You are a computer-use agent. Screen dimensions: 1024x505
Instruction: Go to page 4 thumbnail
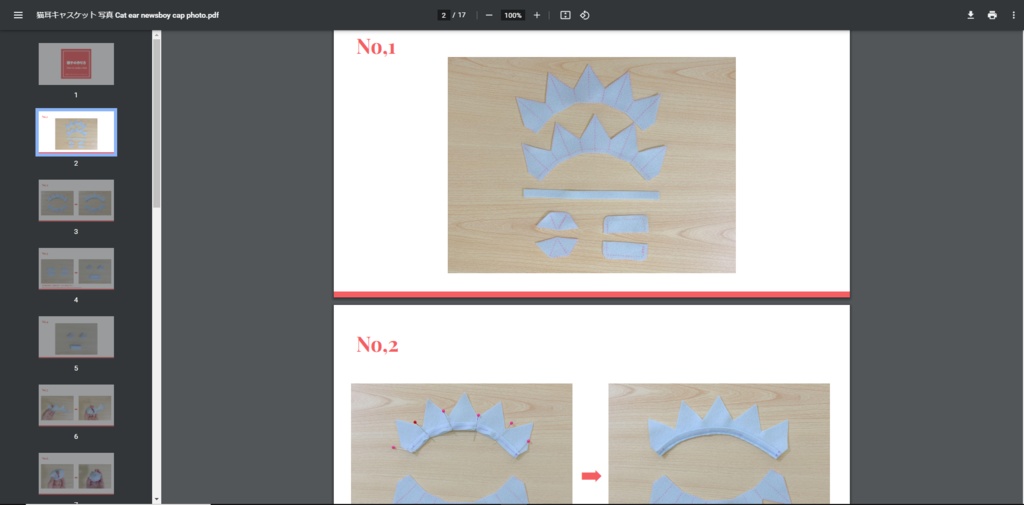coord(76,269)
